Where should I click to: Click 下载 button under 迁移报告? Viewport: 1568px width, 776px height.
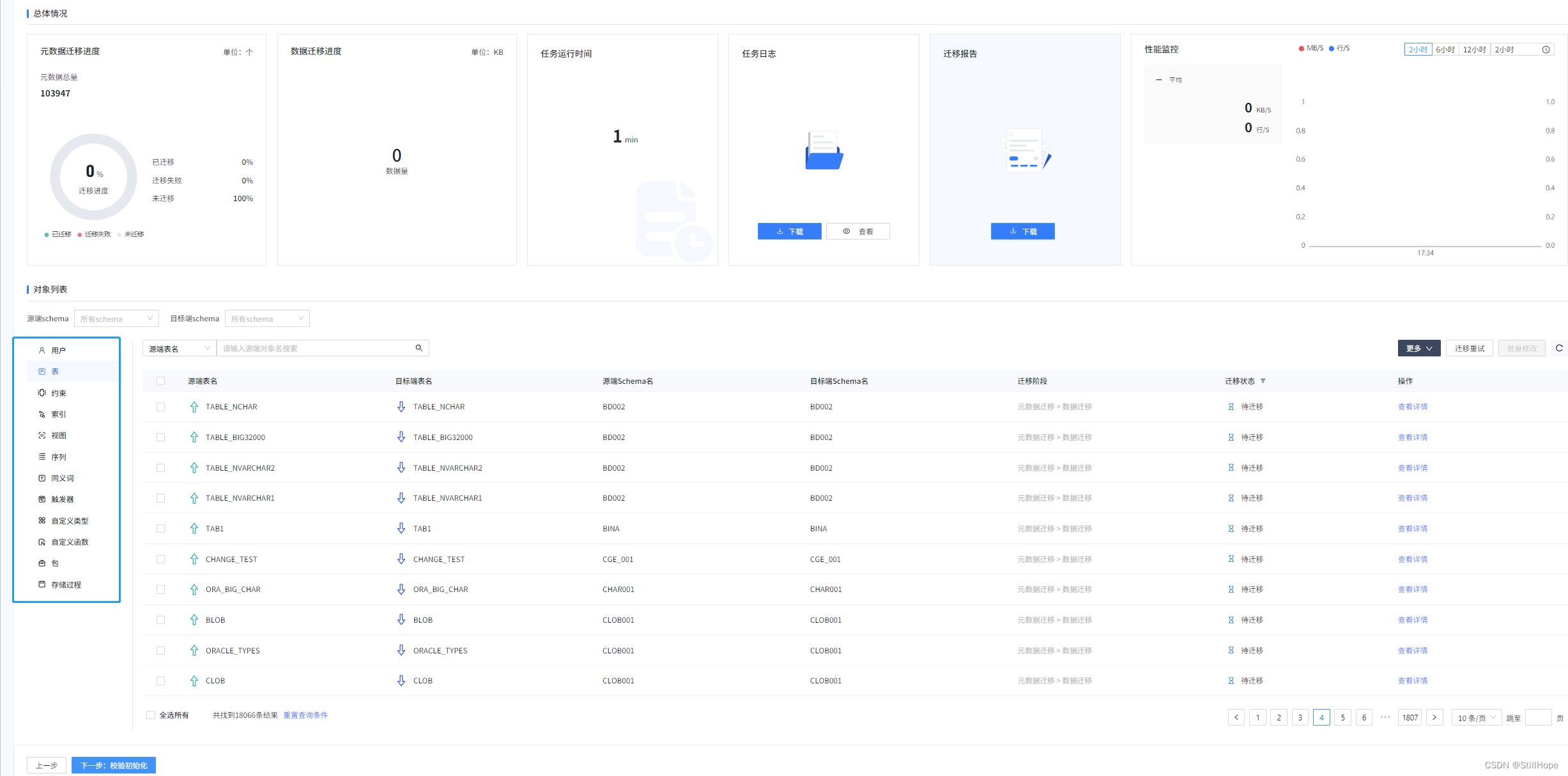pos(1022,232)
